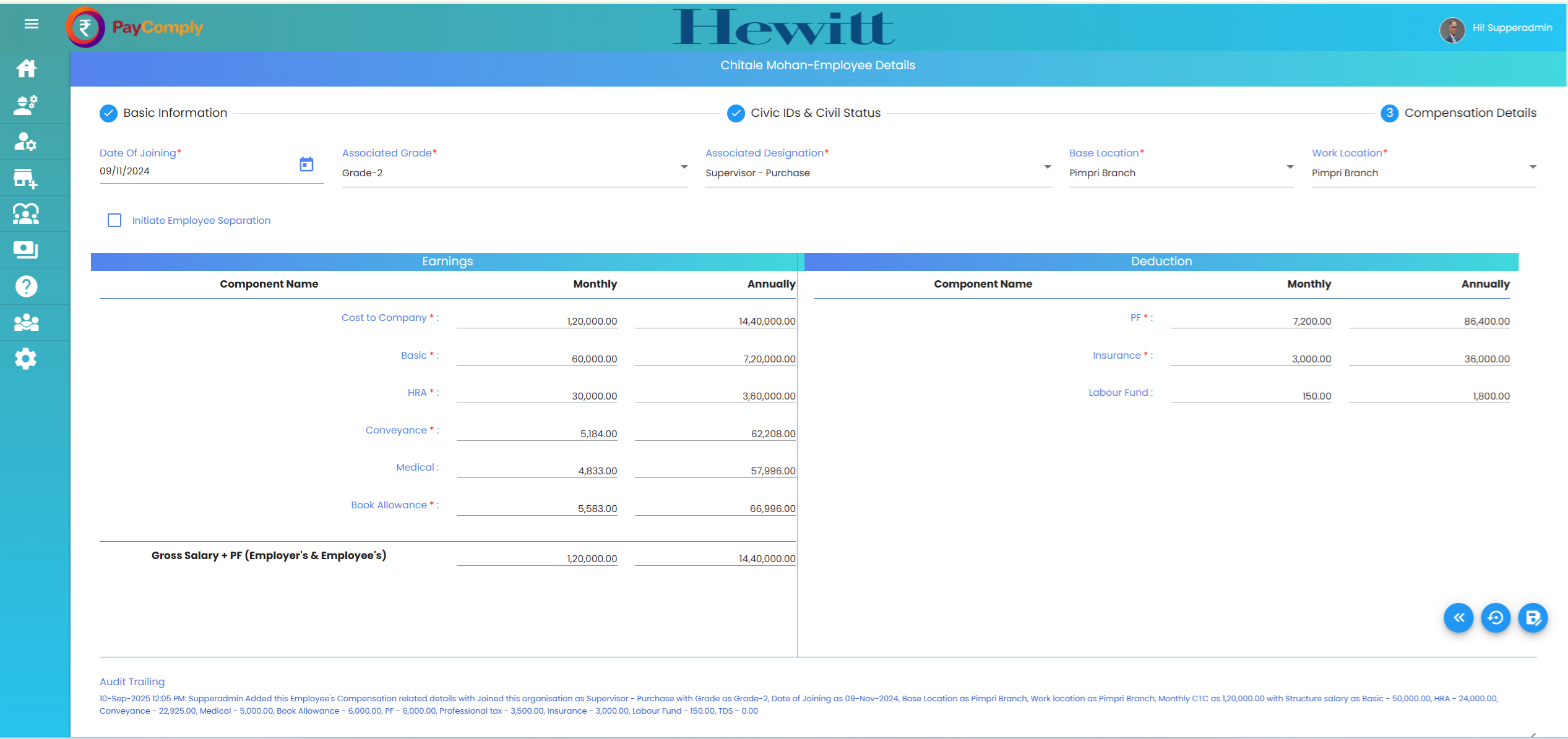This screenshot has width=1568, height=739.
Task: Open the Associated Designation dropdown
Action: (1047, 167)
